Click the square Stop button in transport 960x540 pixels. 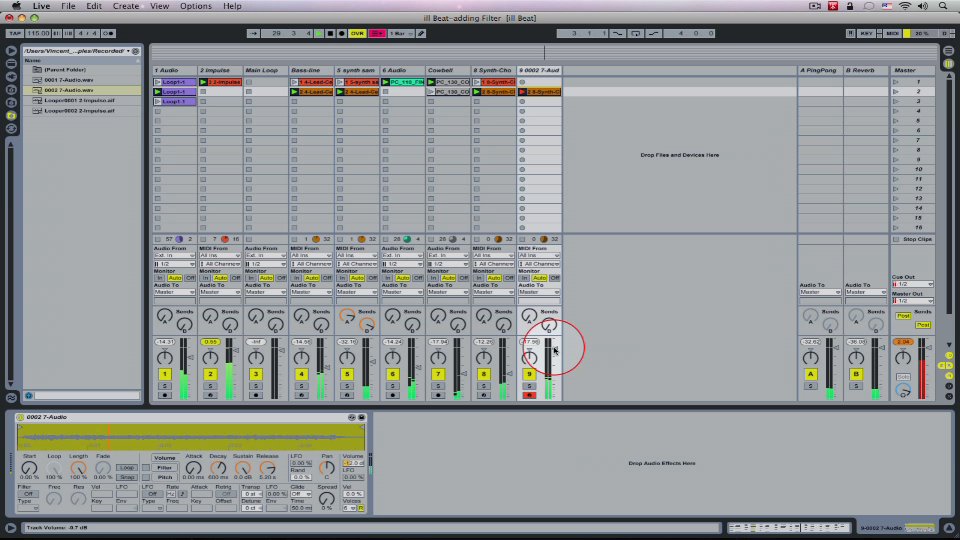coord(331,33)
